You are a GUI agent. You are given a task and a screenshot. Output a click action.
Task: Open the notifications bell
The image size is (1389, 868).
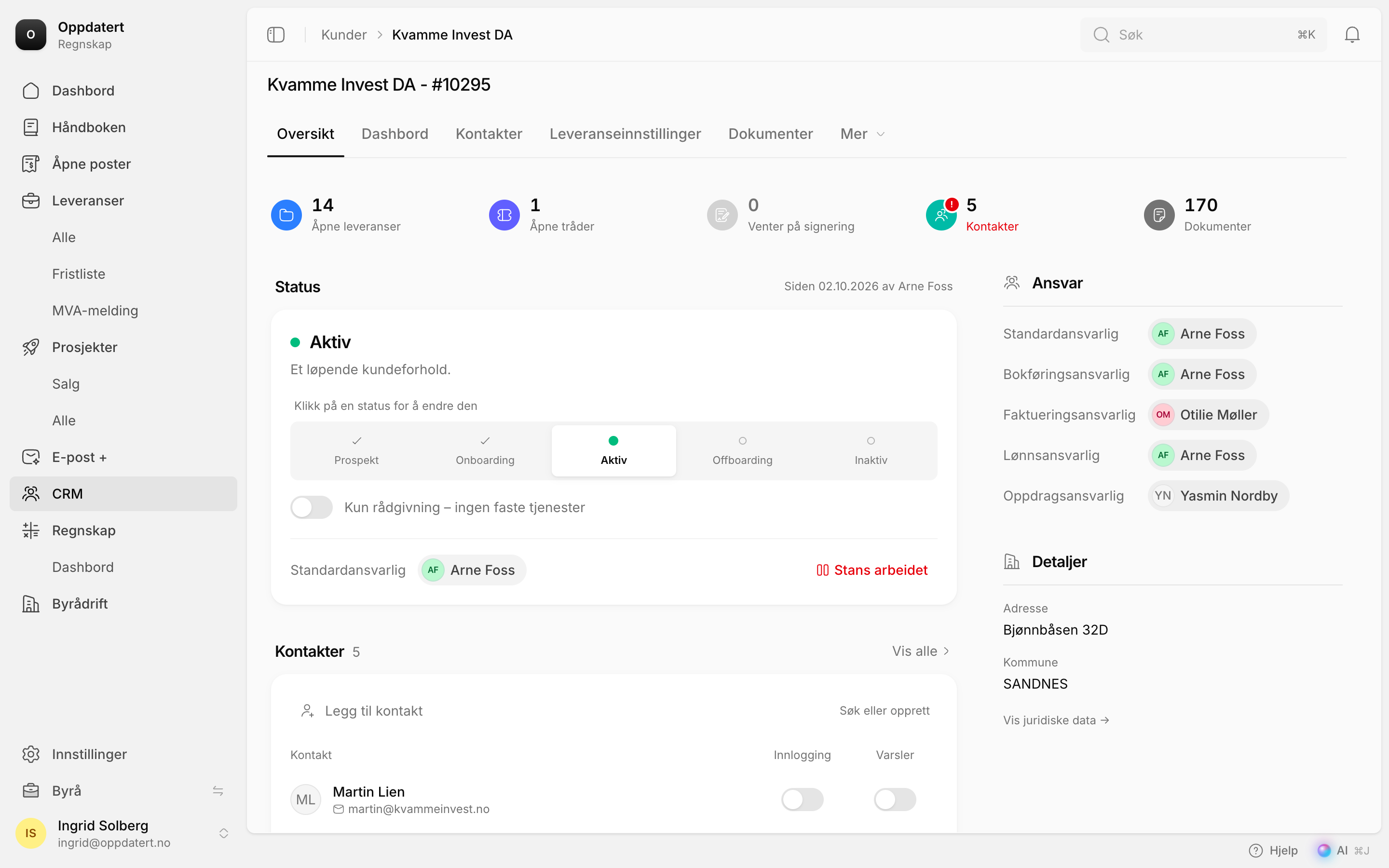coord(1352,35)
